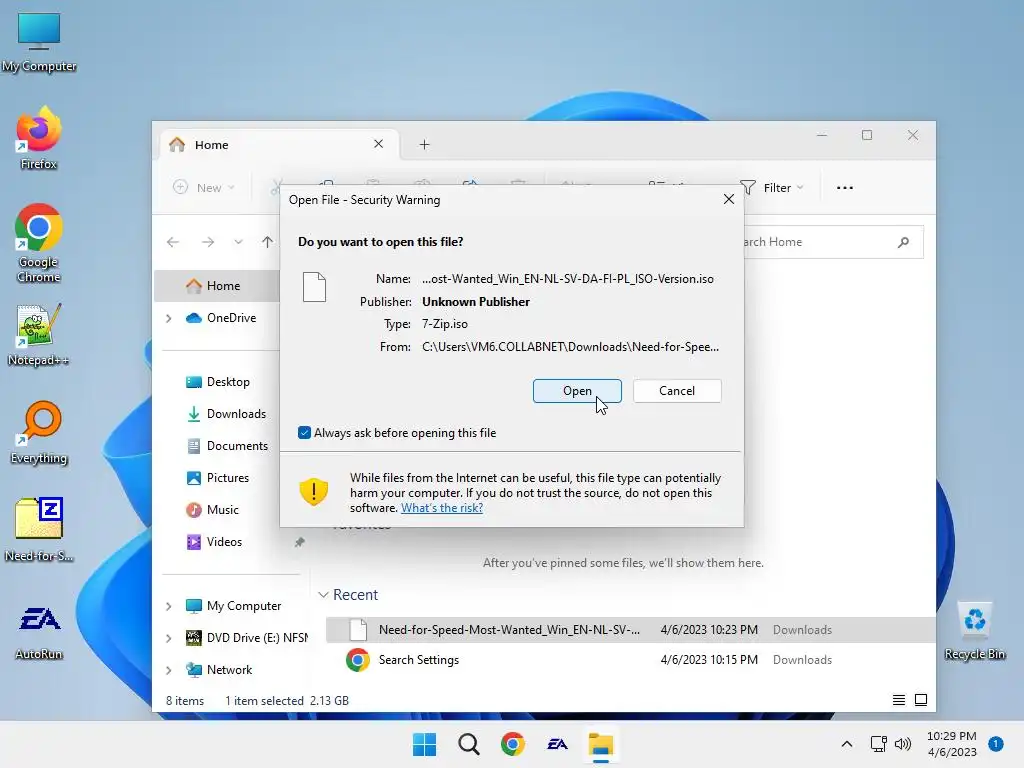The image size is (1024, 768).
Task: Open the network icon in system tray
Action: click(x=878, y=744)
